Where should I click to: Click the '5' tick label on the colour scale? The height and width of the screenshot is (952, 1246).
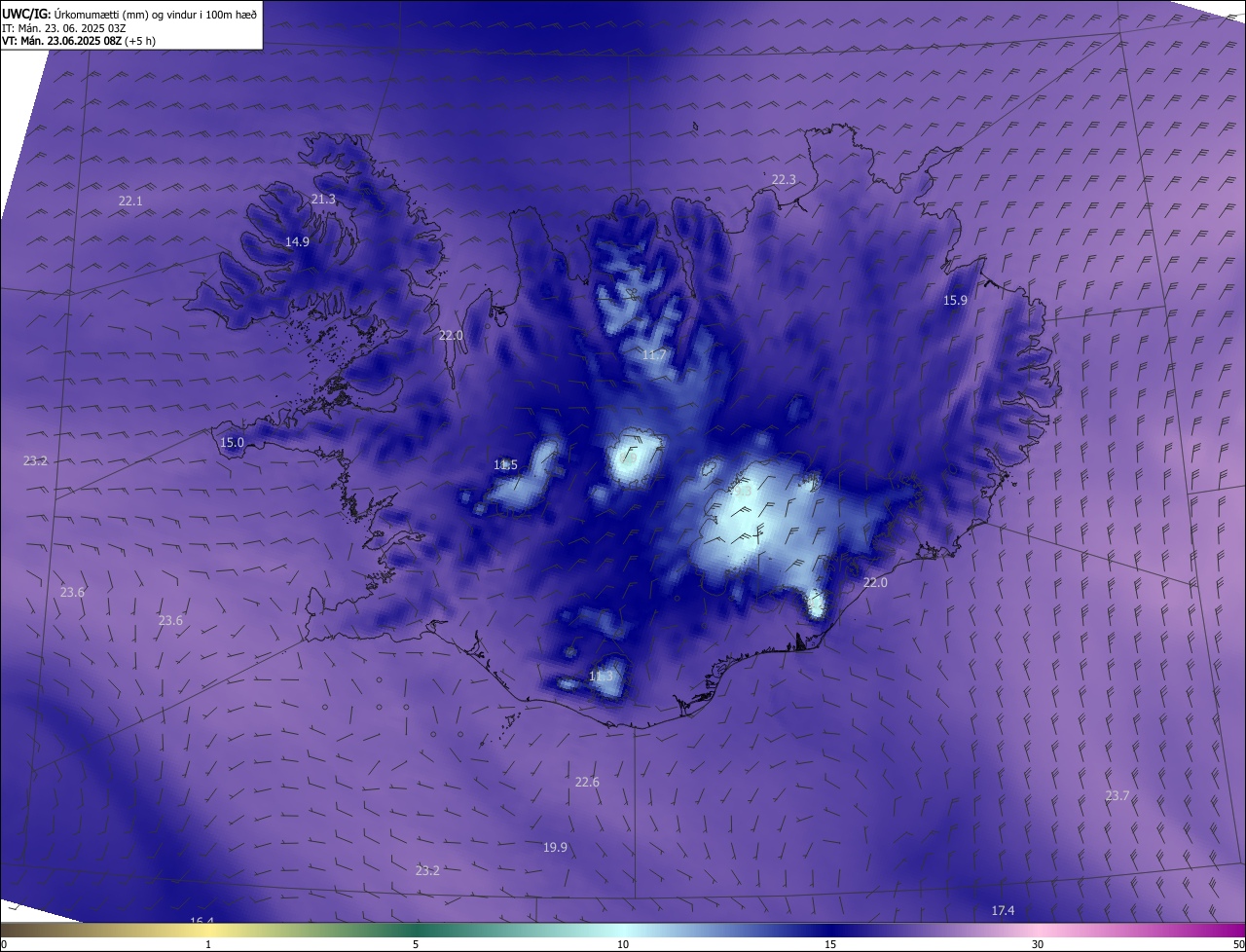pyautogui.click(x=416, y=944)
